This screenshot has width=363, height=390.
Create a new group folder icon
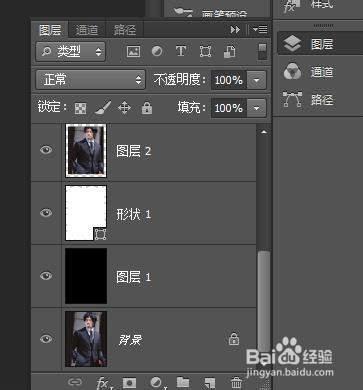point(183,383)
